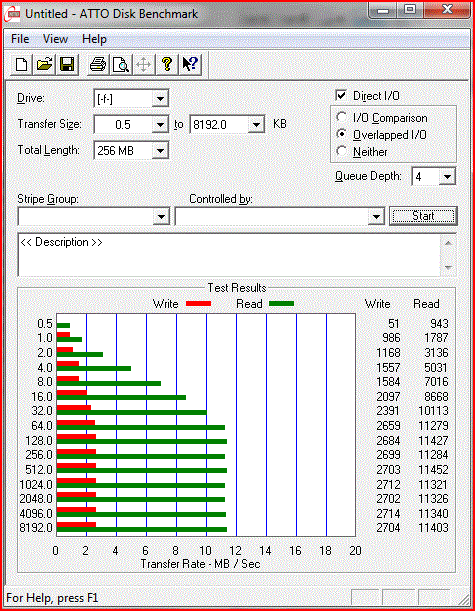Viewport: 475px width, 611px height.
Task: Click the four-arrow move toolbar icon
Action: click(x=144, y=64)
